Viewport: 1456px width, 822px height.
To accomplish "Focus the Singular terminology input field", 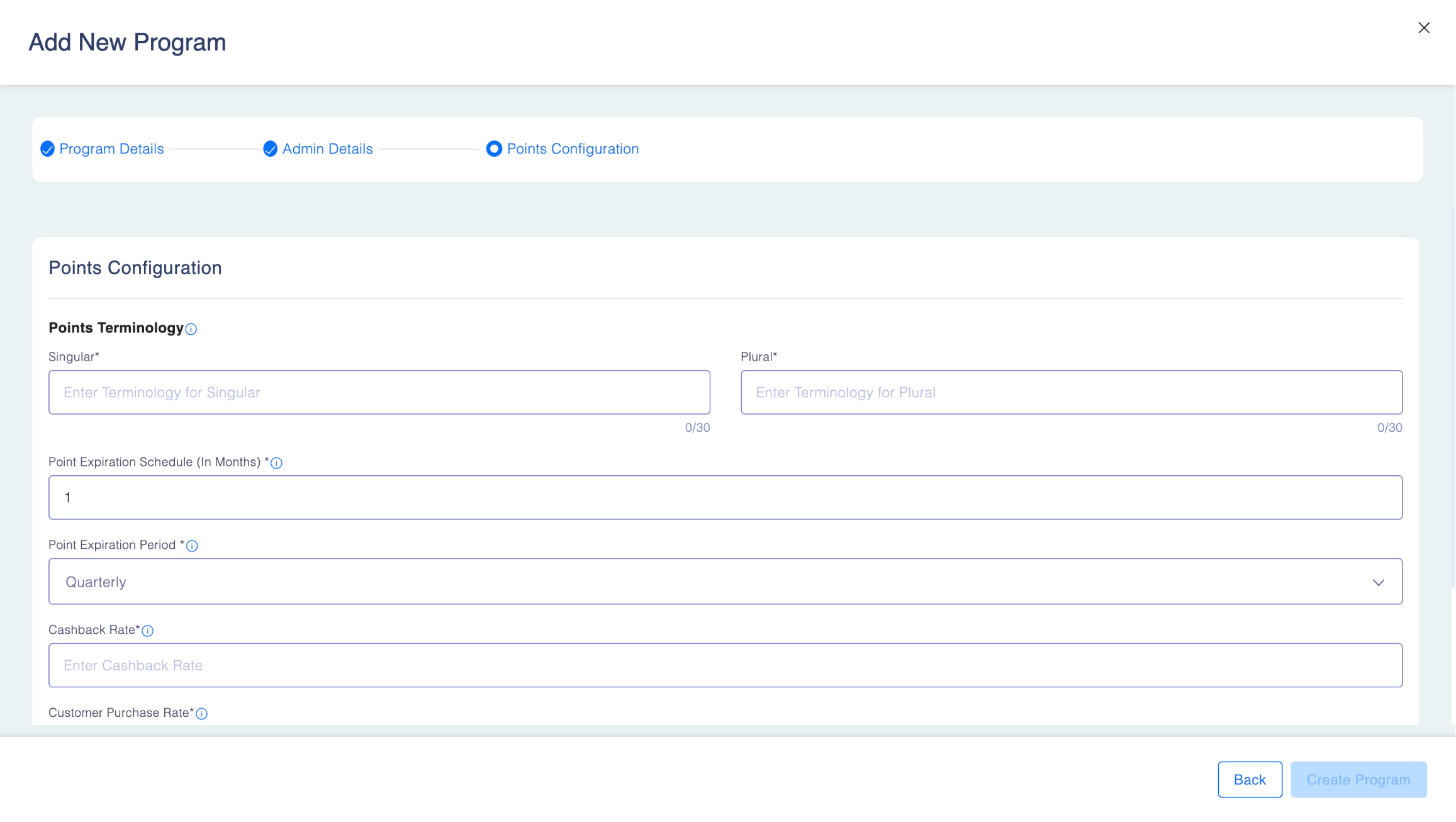I will coord(379,393).
